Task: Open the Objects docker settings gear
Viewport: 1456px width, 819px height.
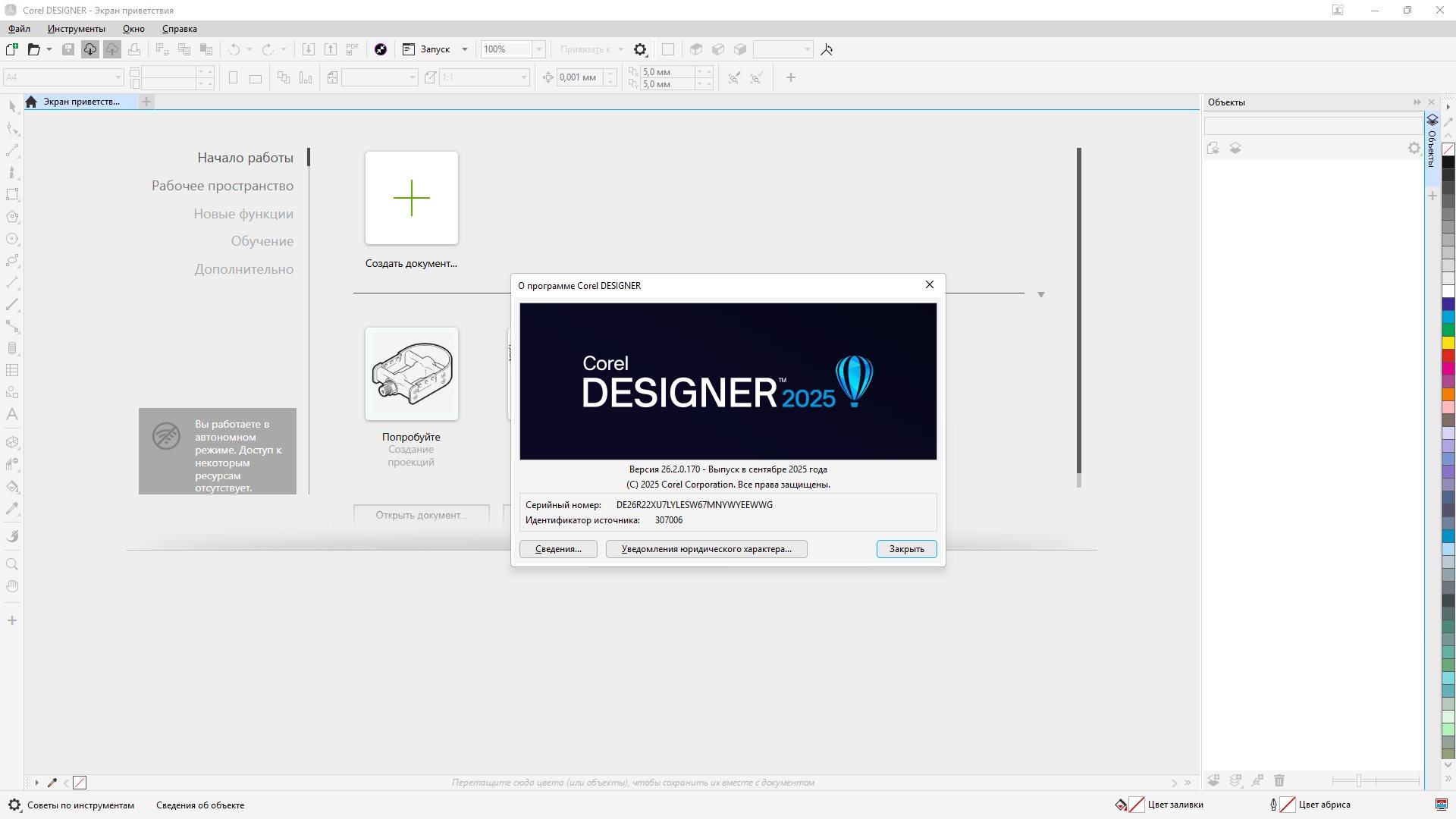Action: (x=1414, y=149)
